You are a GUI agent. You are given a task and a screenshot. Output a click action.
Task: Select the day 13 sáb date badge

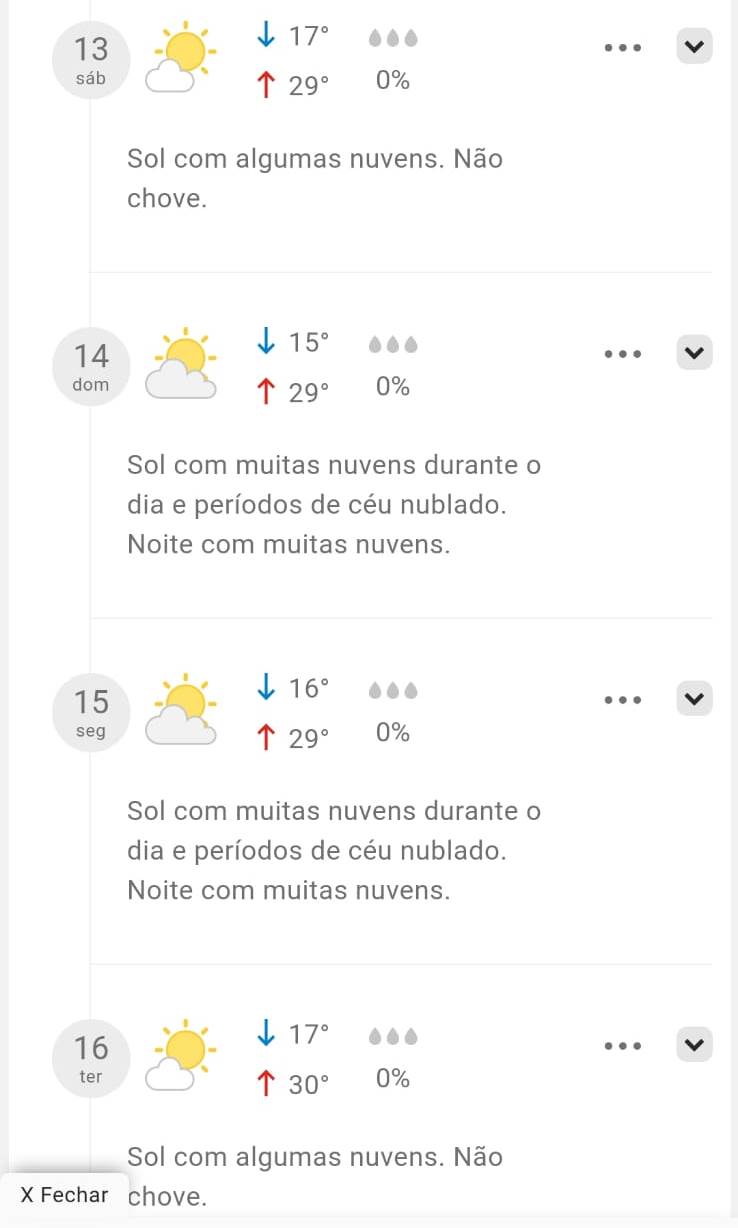[91, 59]
